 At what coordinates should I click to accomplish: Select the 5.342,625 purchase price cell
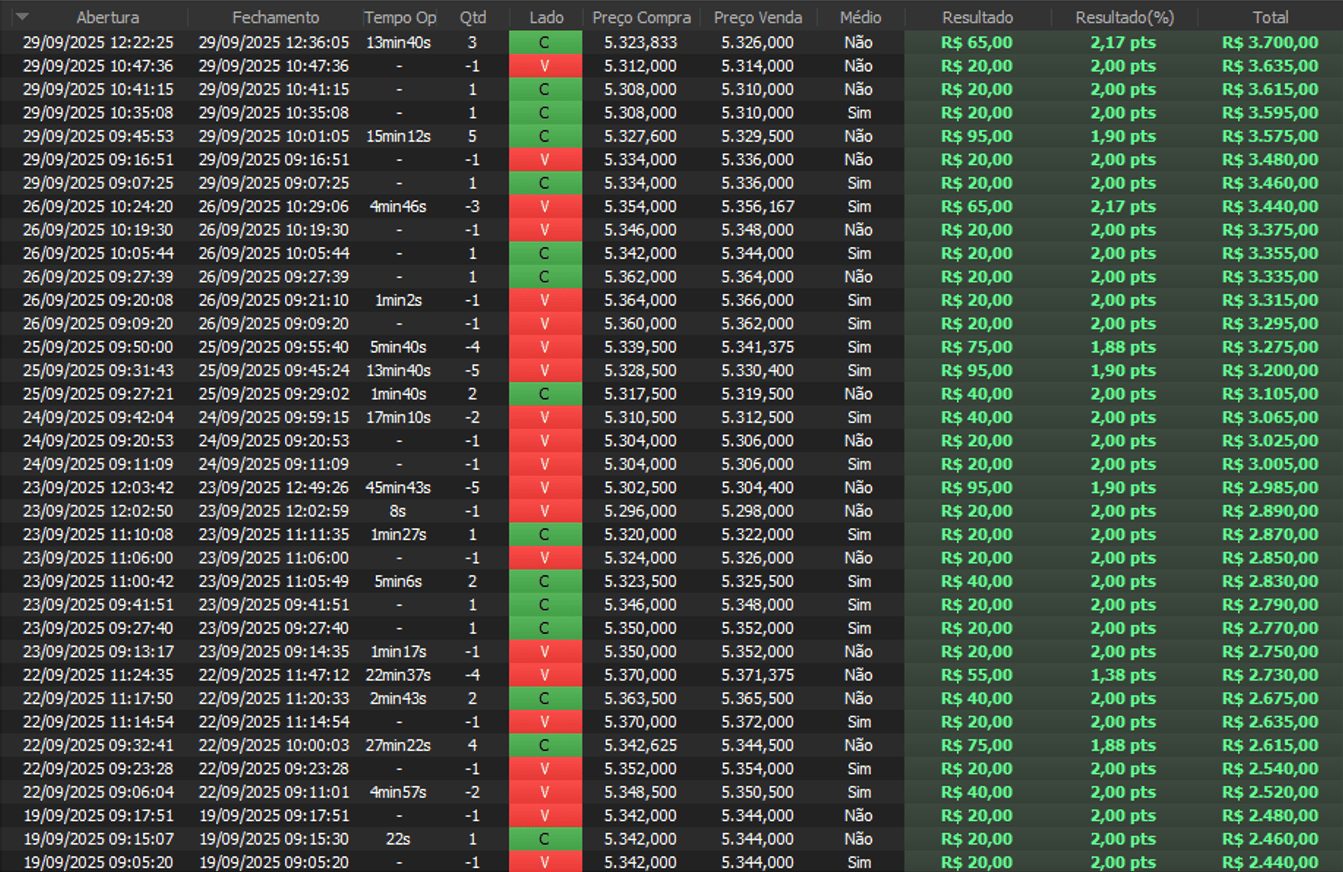[x=640, y=745]
